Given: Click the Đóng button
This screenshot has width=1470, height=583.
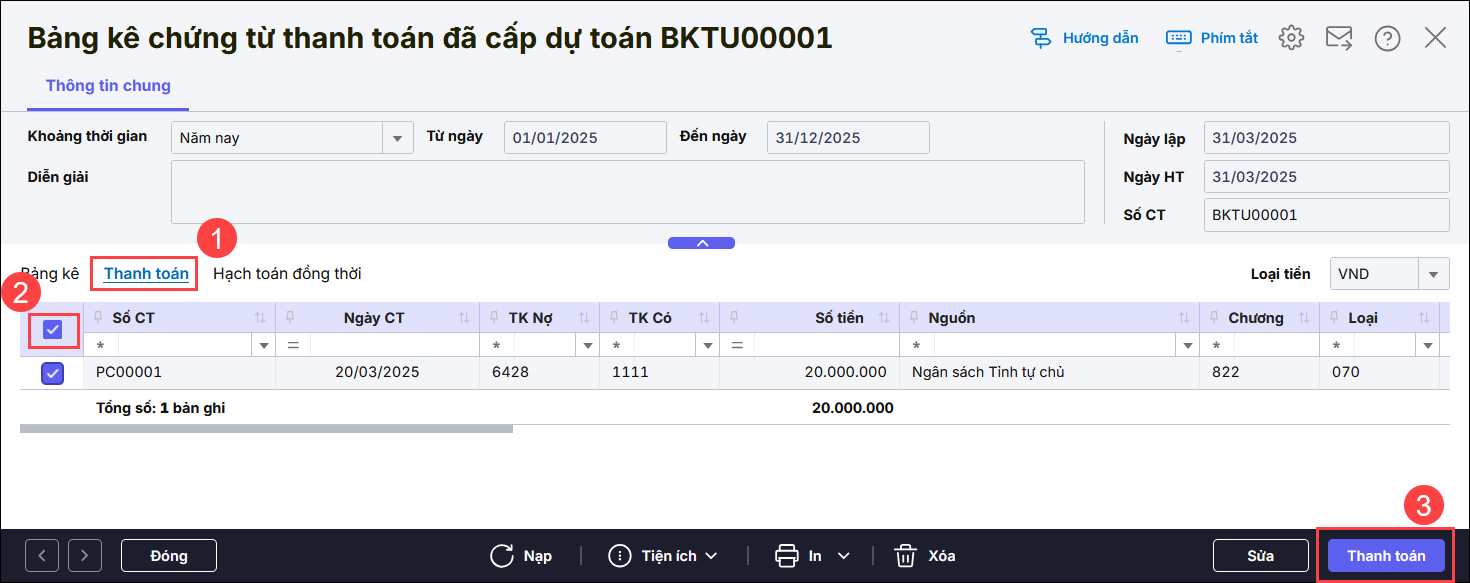Looking at the screenshot, I should pyautogui.click(x=169, y=555).
